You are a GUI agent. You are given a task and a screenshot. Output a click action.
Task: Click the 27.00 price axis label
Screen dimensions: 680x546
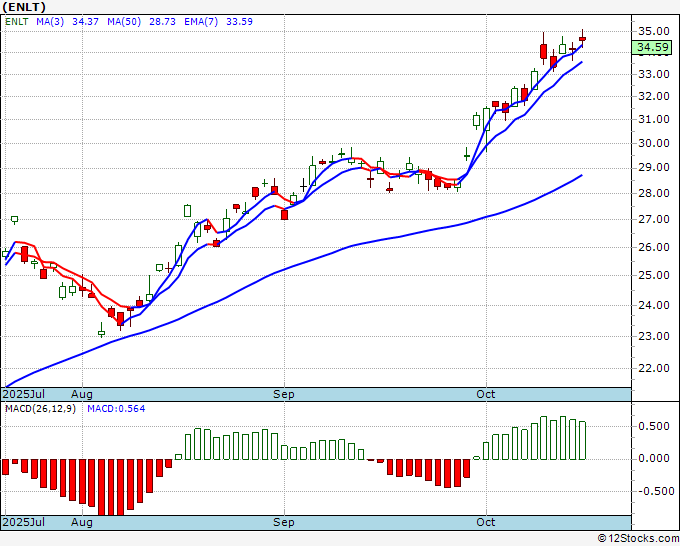pyautogui.click(x=654, y=219)
